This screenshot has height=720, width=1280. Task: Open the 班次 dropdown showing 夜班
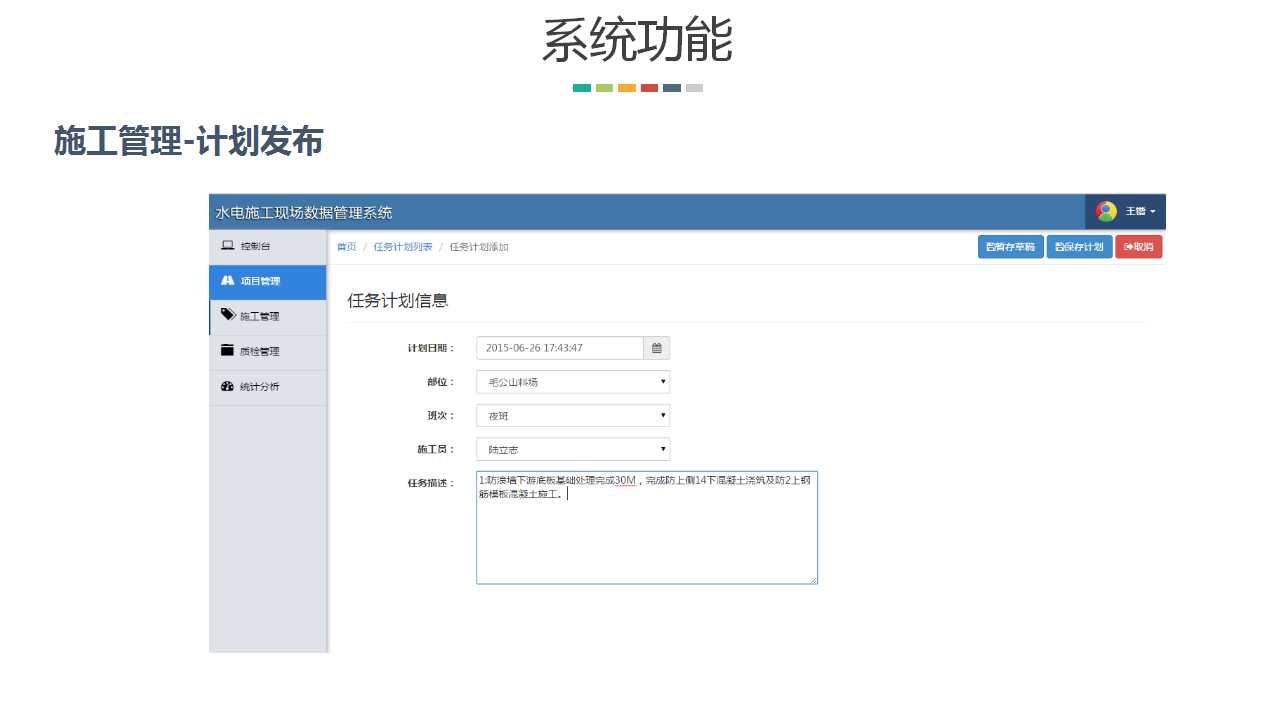coord(573,416)
